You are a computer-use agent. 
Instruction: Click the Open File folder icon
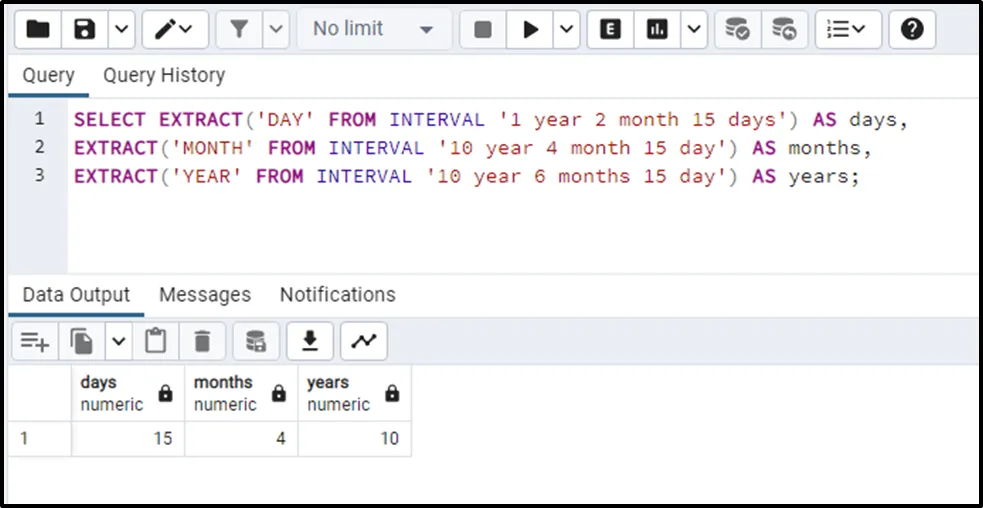click(x=38, y=30)
